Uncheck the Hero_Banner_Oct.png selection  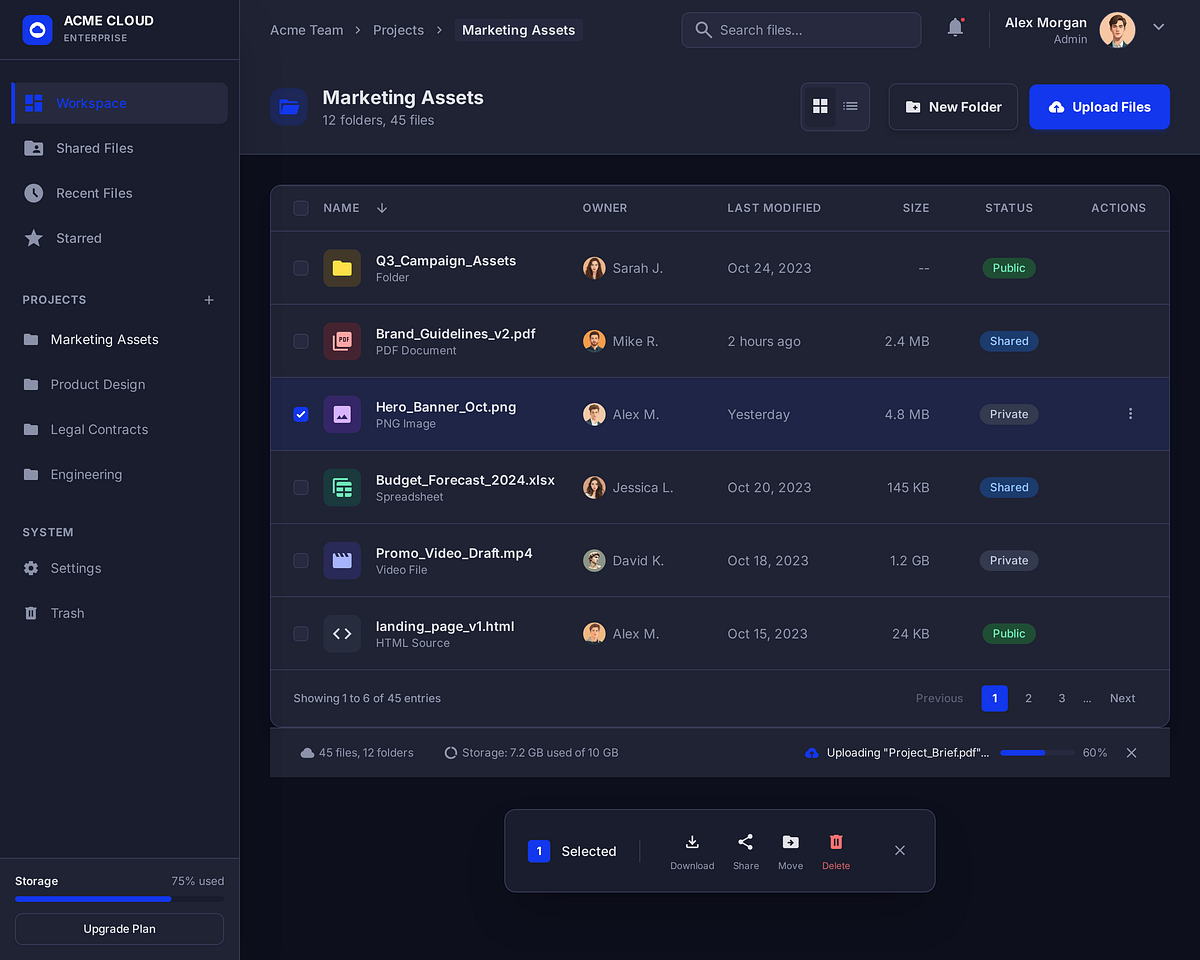301,414
